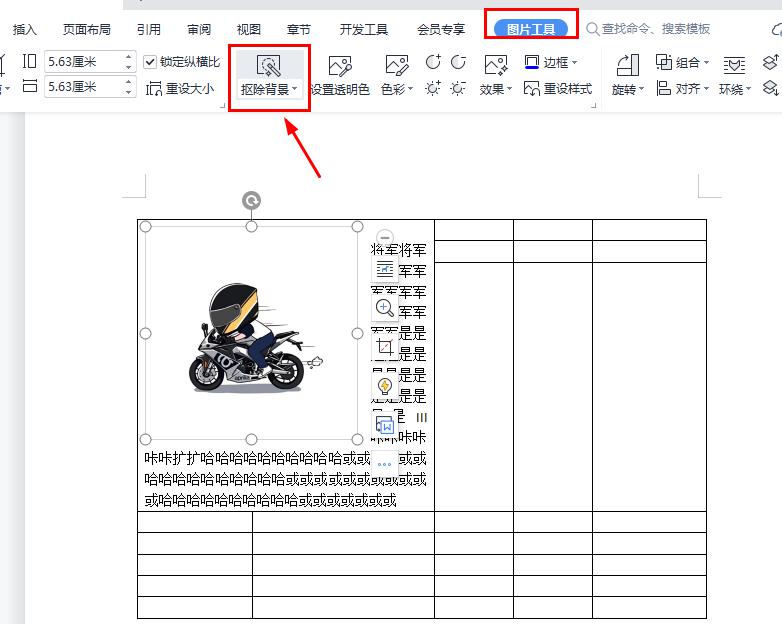Select the Picture Tools (图片工具) tab
Image resolution: width=782 pixels, height=624 pixels.
531,29
